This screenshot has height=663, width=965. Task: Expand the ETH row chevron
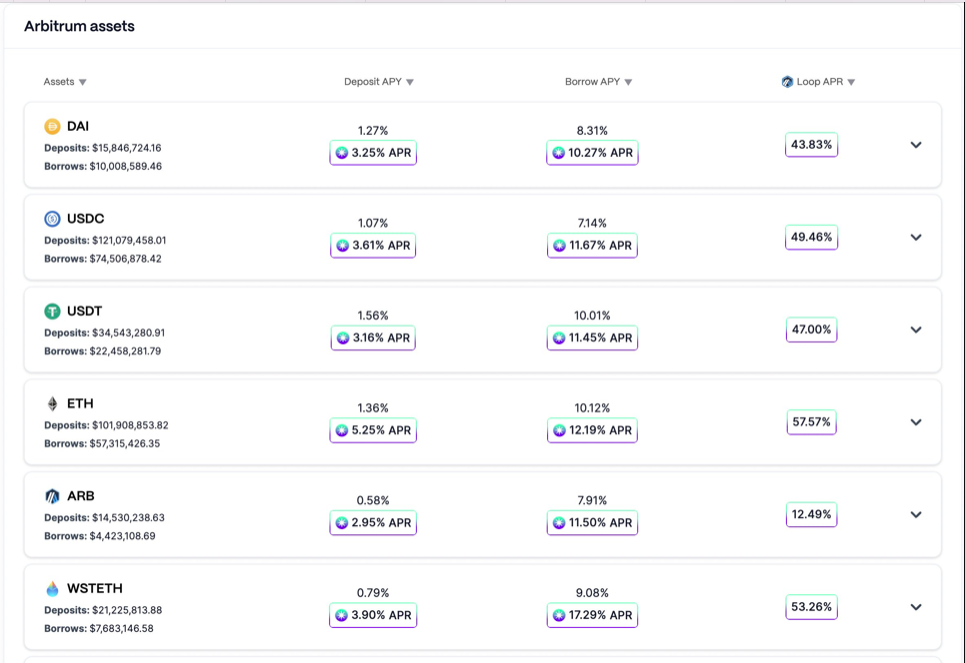pos(915,422)
